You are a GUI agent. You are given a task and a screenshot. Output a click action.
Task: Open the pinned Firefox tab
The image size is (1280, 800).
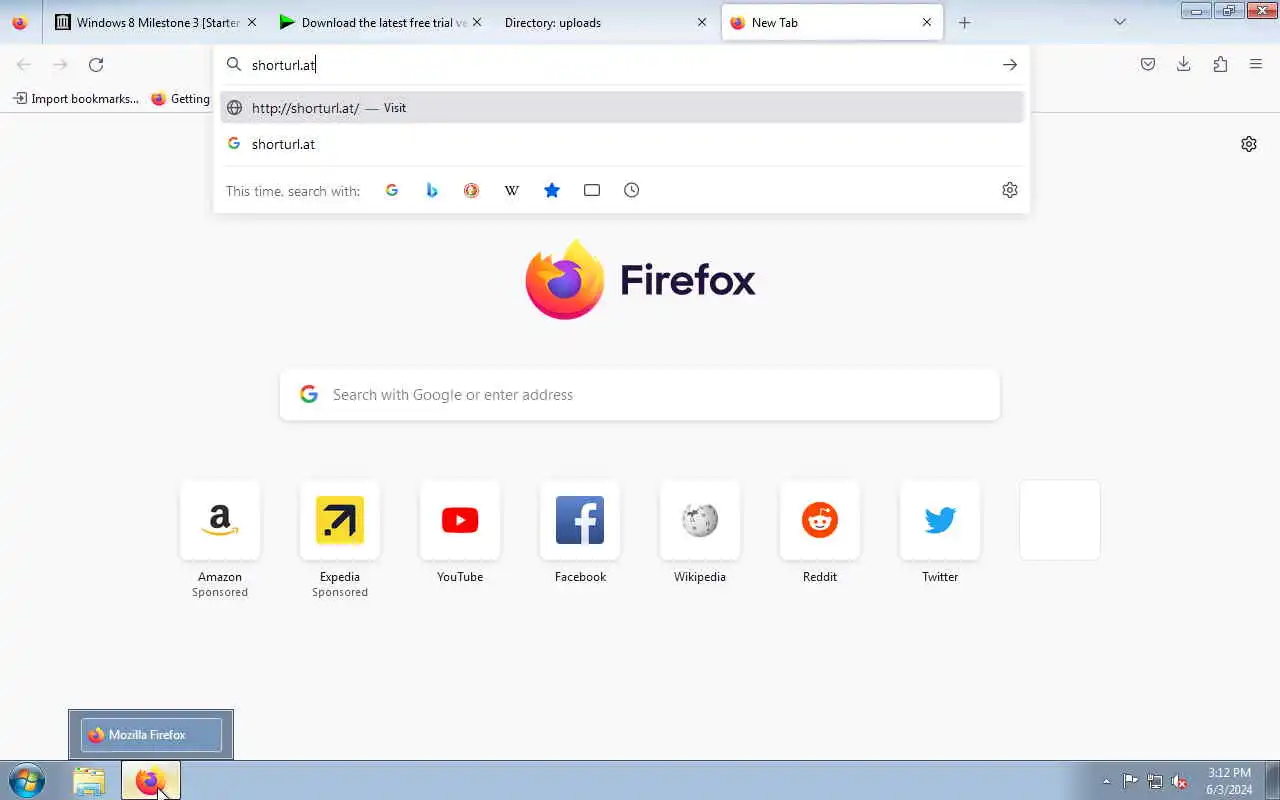[20, 22]
